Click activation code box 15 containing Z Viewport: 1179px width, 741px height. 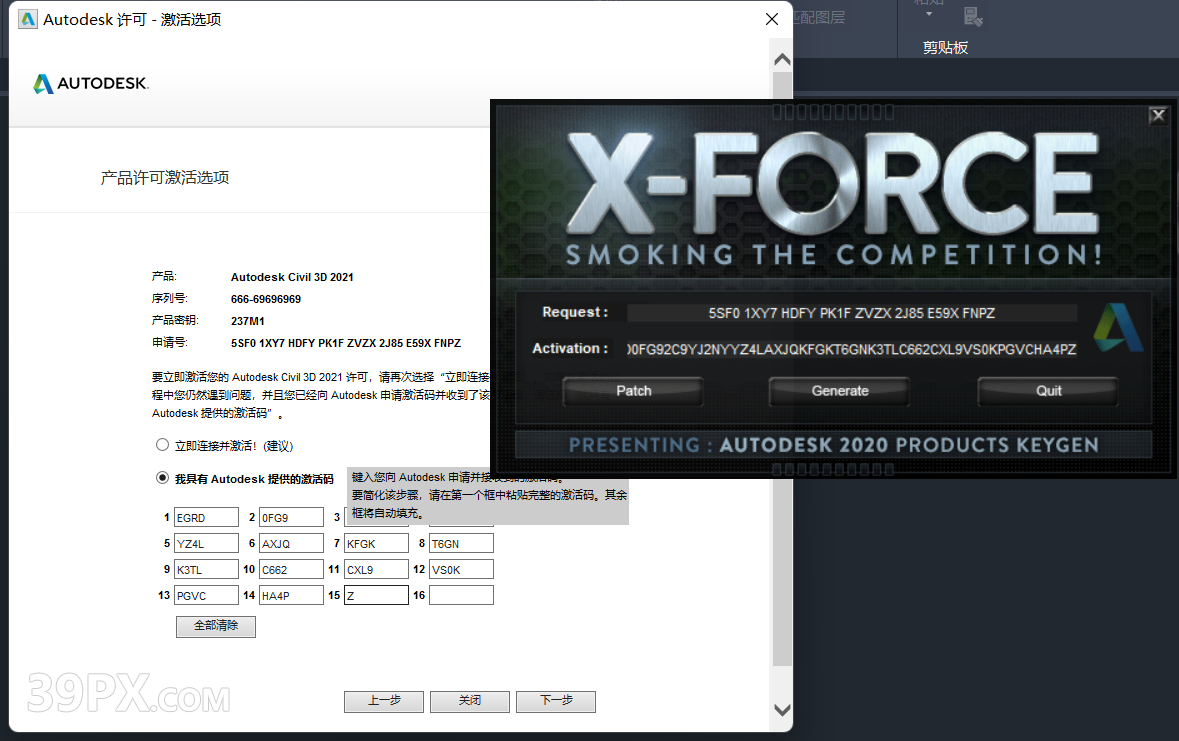(376, 595)
